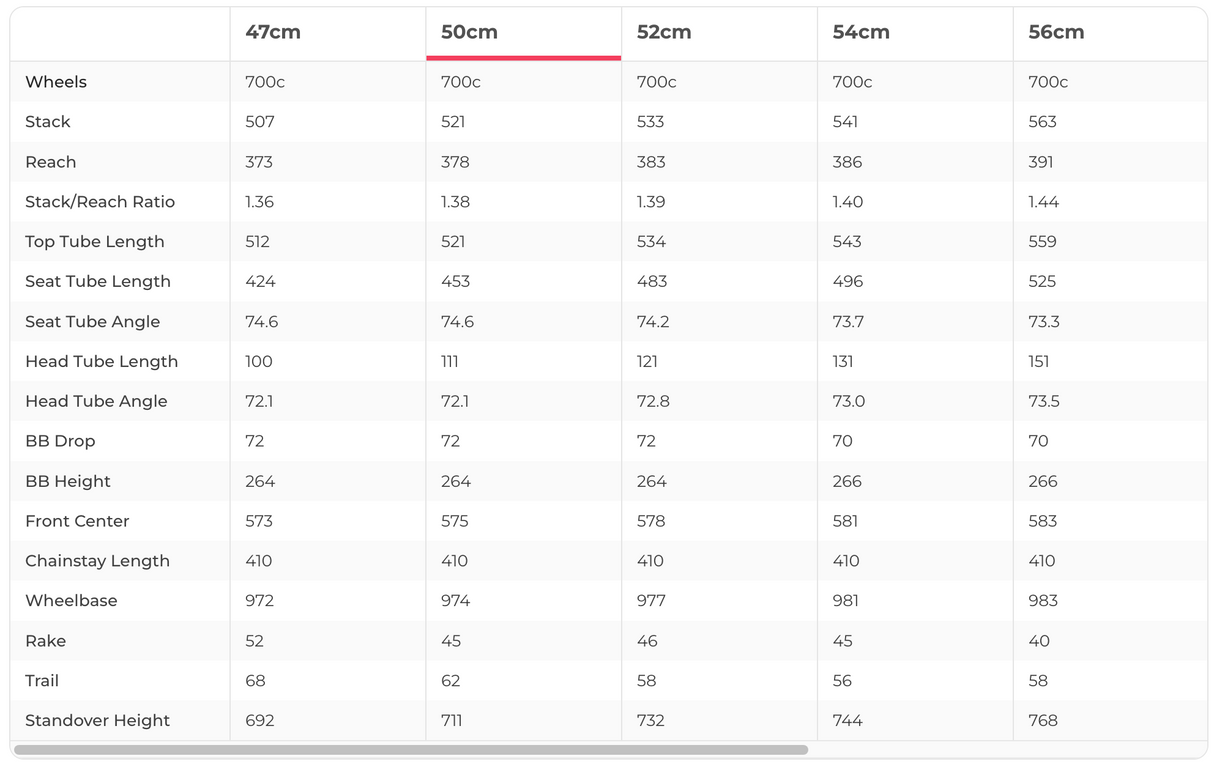Pick the 56cm size column header

pyautogui.click(x=1056, y=32)
